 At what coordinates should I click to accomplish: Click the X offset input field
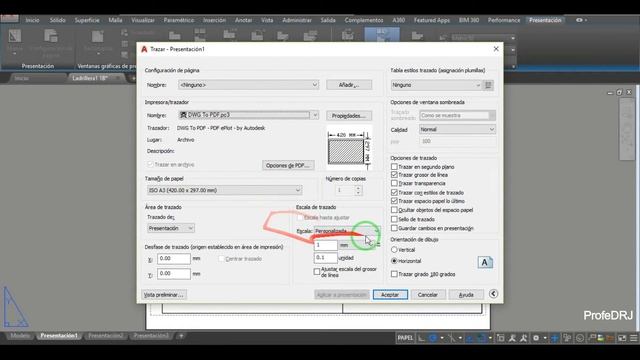pyautogui.click(x=174, y=259)
